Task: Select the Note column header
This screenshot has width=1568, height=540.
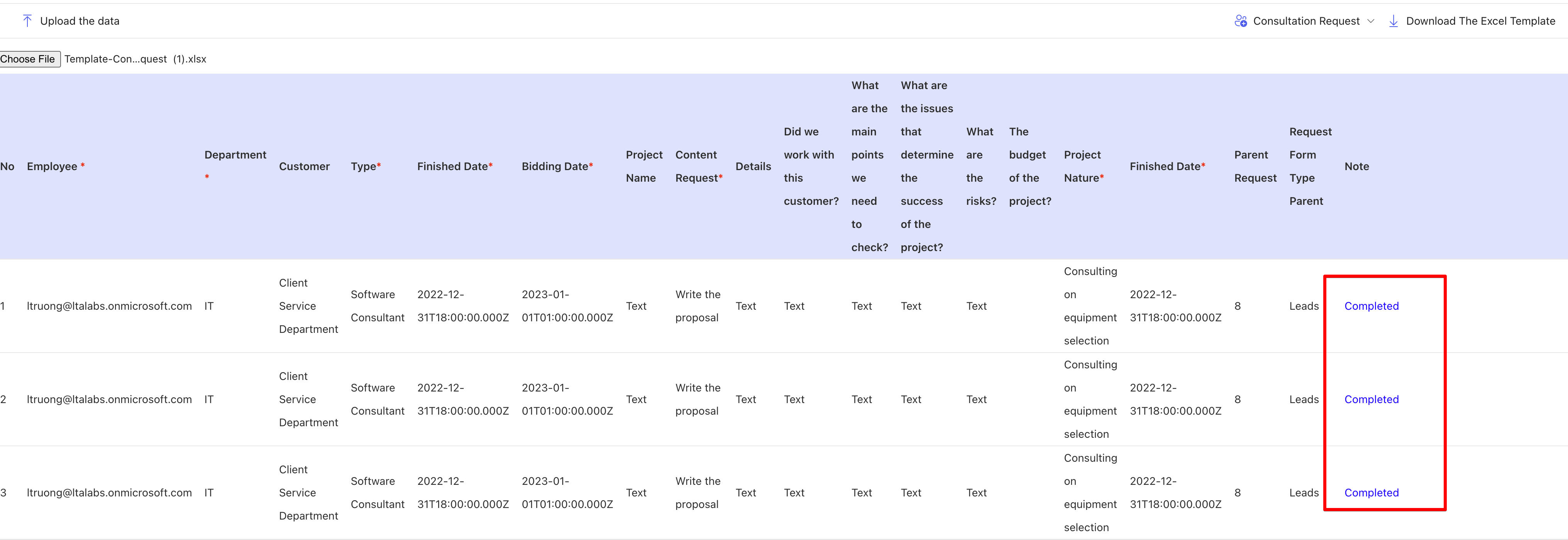Action: coord(1356,167)
